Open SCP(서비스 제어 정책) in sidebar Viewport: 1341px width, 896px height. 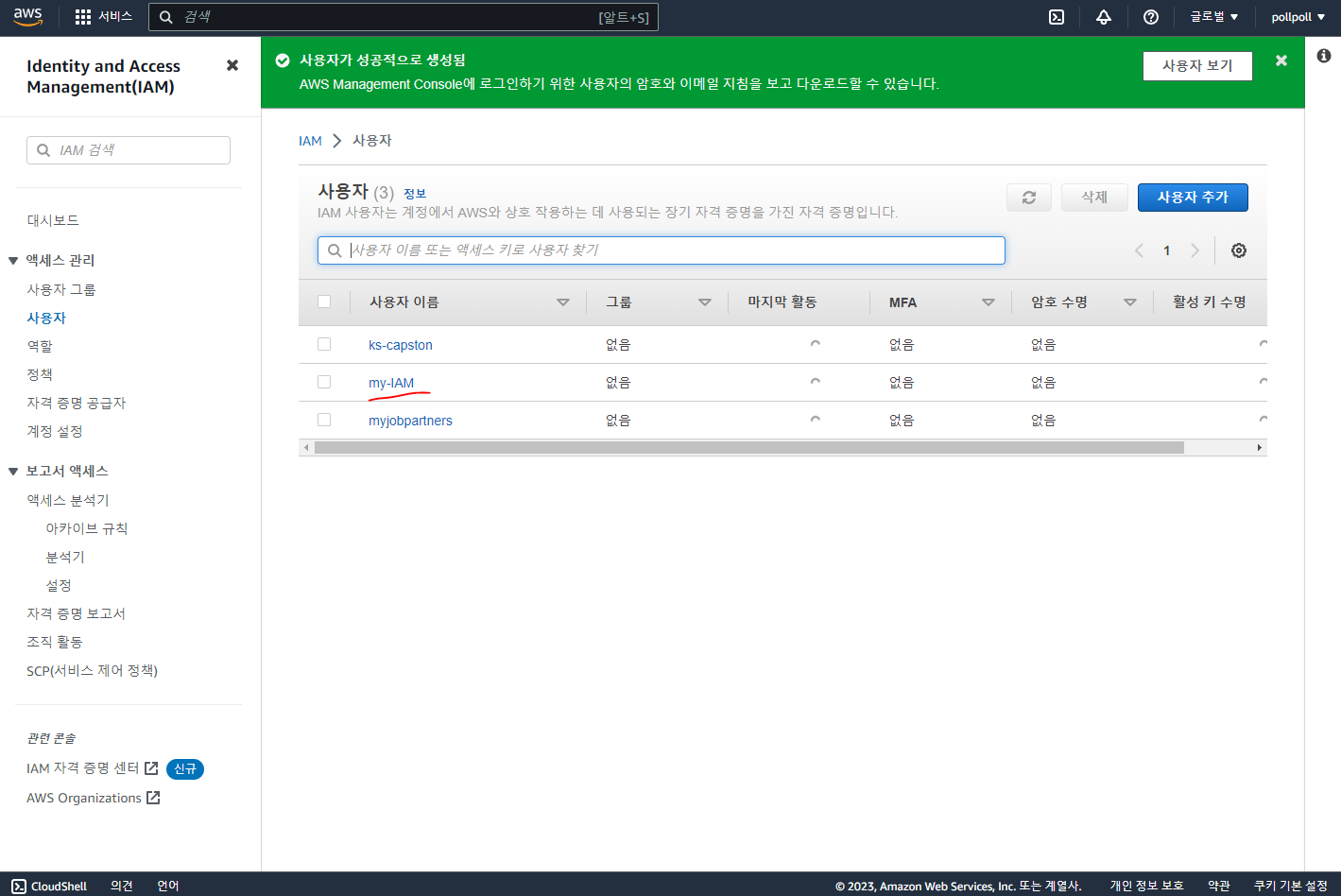click(x=92, y=670)
